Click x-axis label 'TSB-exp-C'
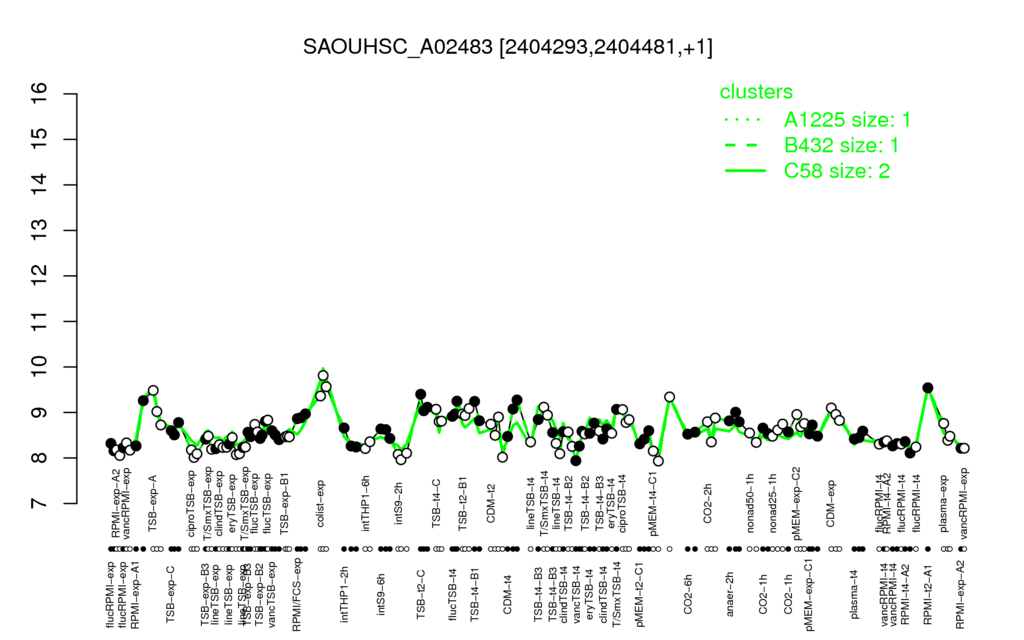Image resolution: width=1024 pixels, height=640 pixels. click(x=170, y=592)
